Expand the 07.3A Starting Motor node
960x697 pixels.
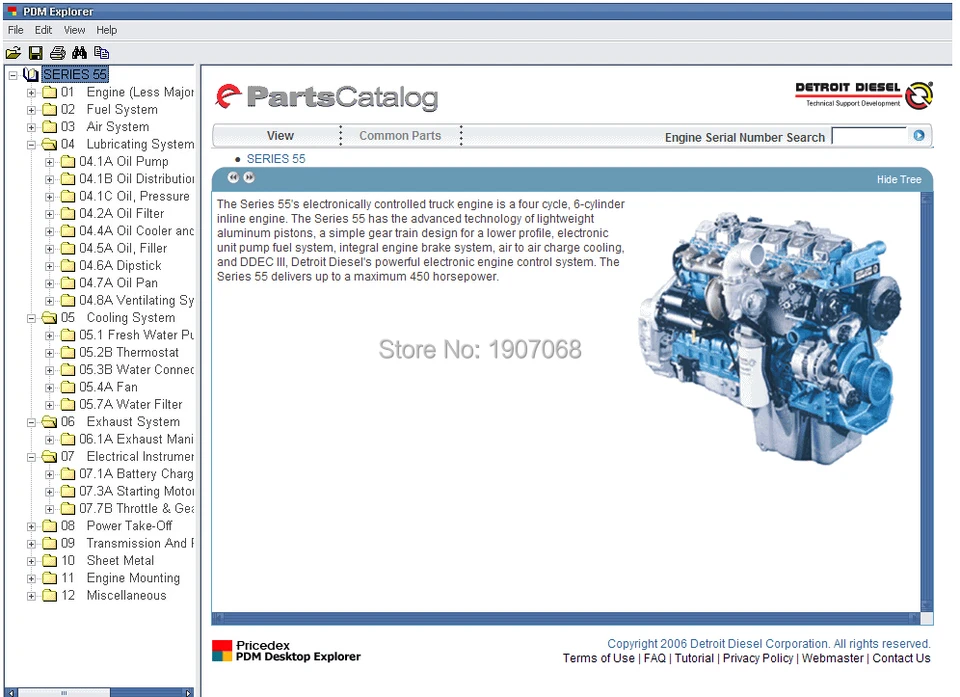tap(50, 492)
